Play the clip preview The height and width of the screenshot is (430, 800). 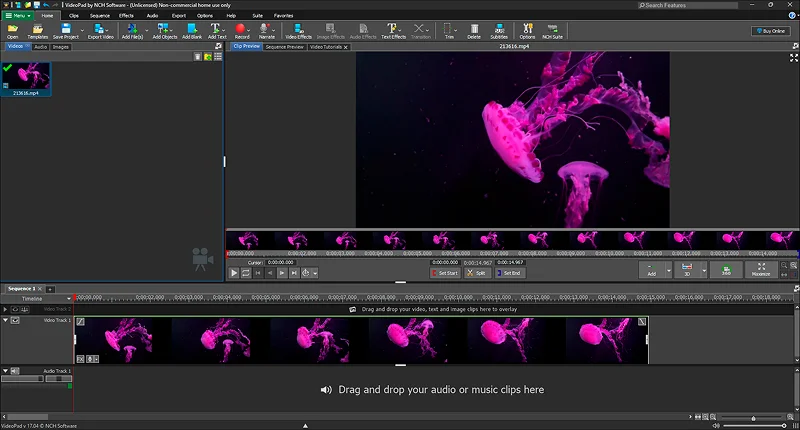point(234,273)
